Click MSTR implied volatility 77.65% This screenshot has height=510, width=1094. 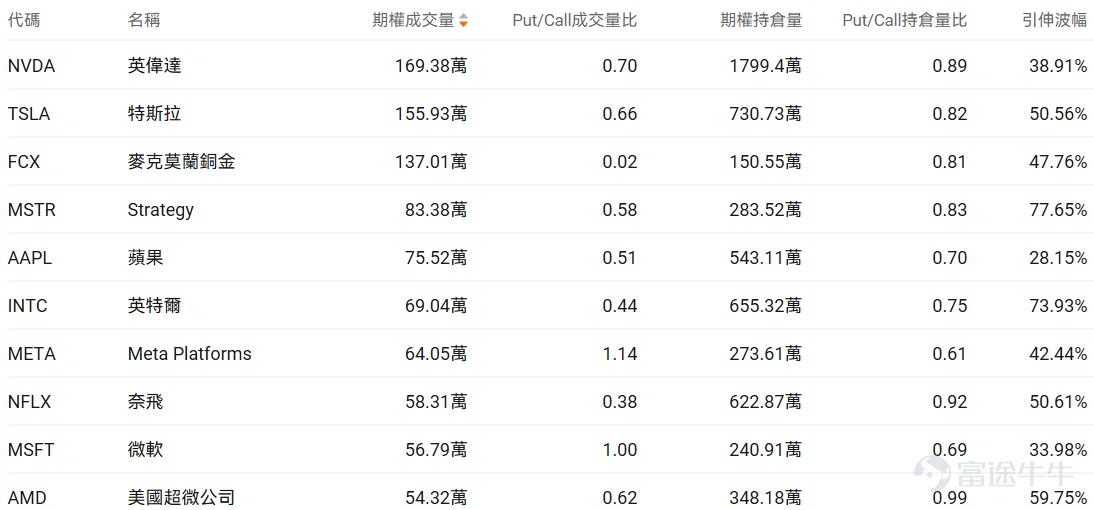tap(1058, 210)
